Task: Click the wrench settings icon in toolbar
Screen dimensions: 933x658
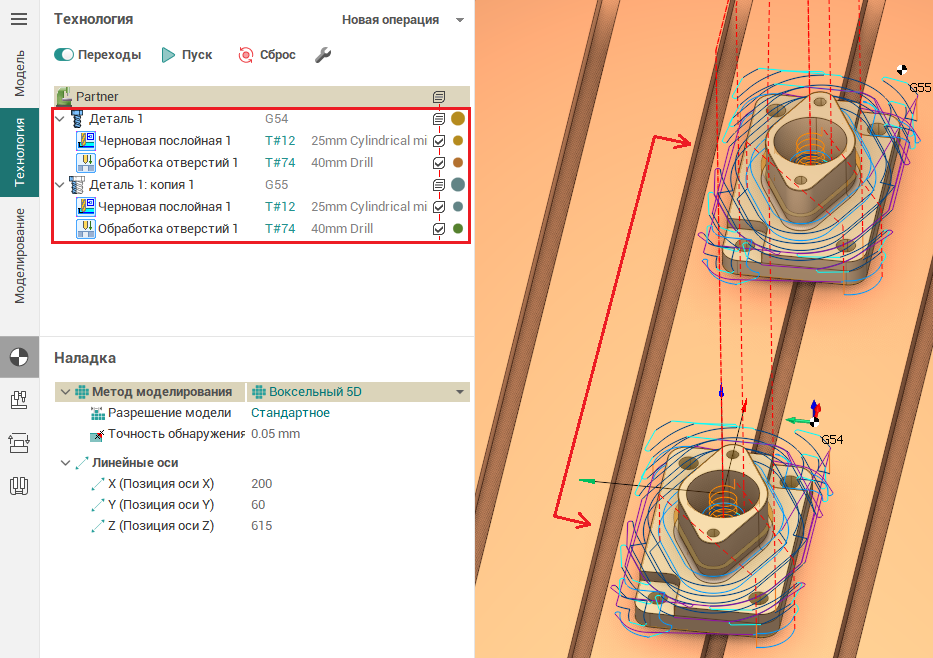Action: [322, 55]
